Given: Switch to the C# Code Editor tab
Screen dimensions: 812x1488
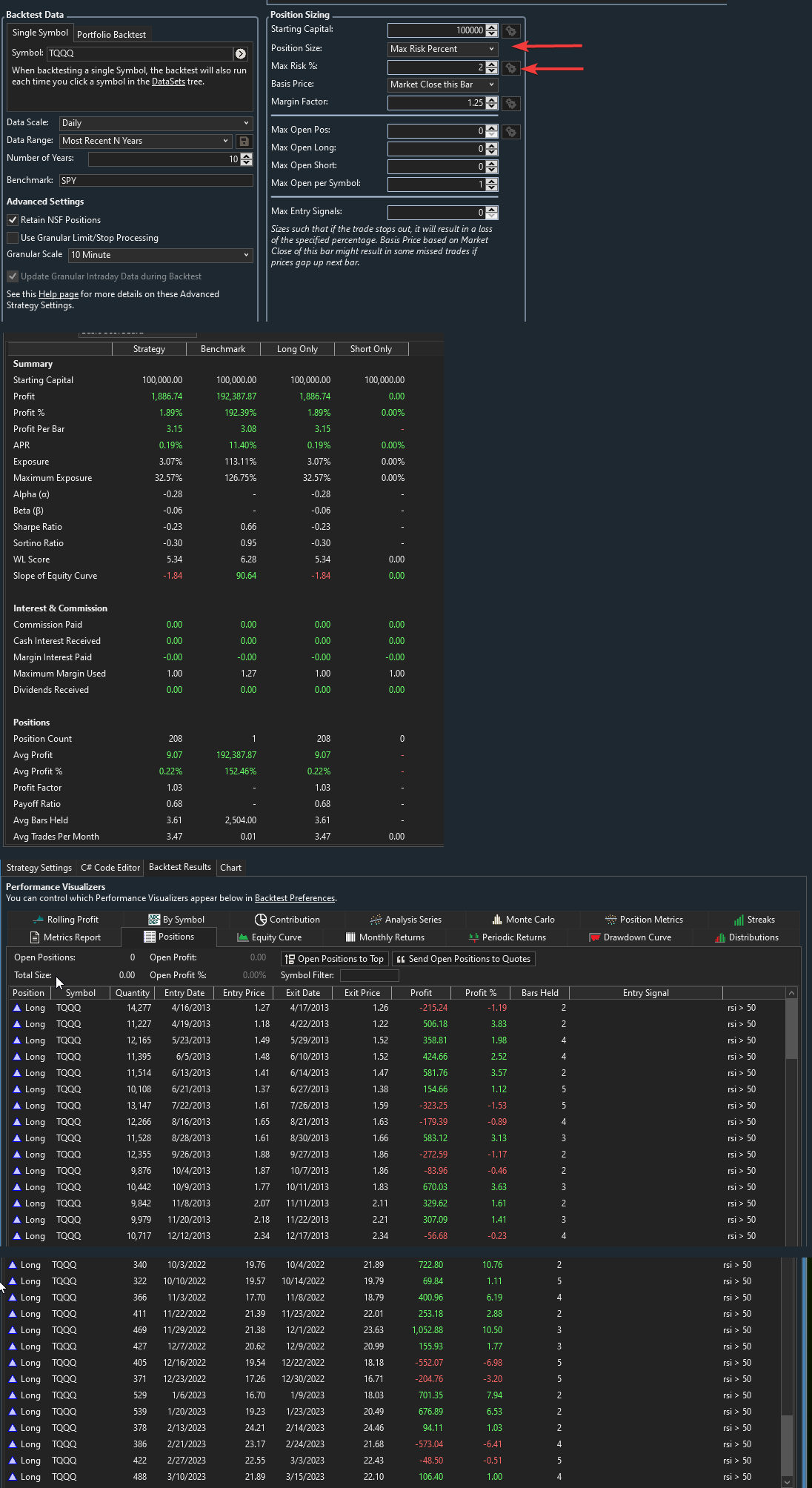Looking at the screenshot, I should click(110, 868).
